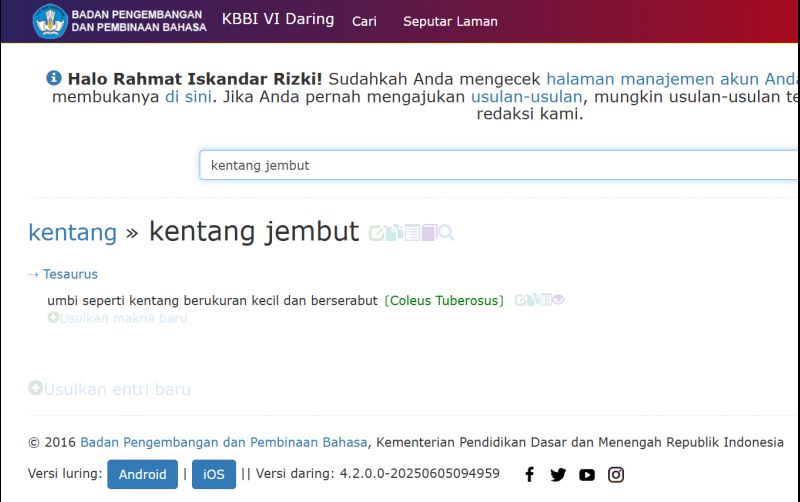The height and width of the screenshot is (502, 800).
Task: Open halaman manajemen akun link
Action: [671, 79]
